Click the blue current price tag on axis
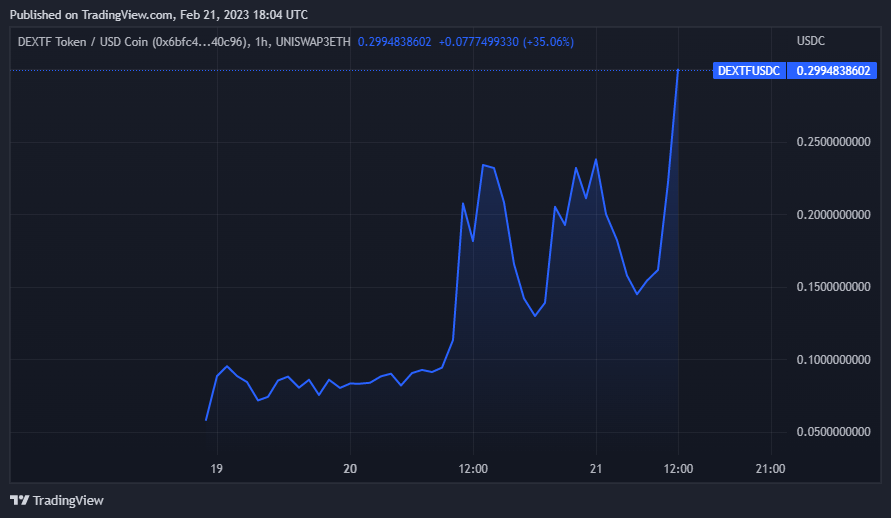The image size is (891, 518). (x=836, y=70)
